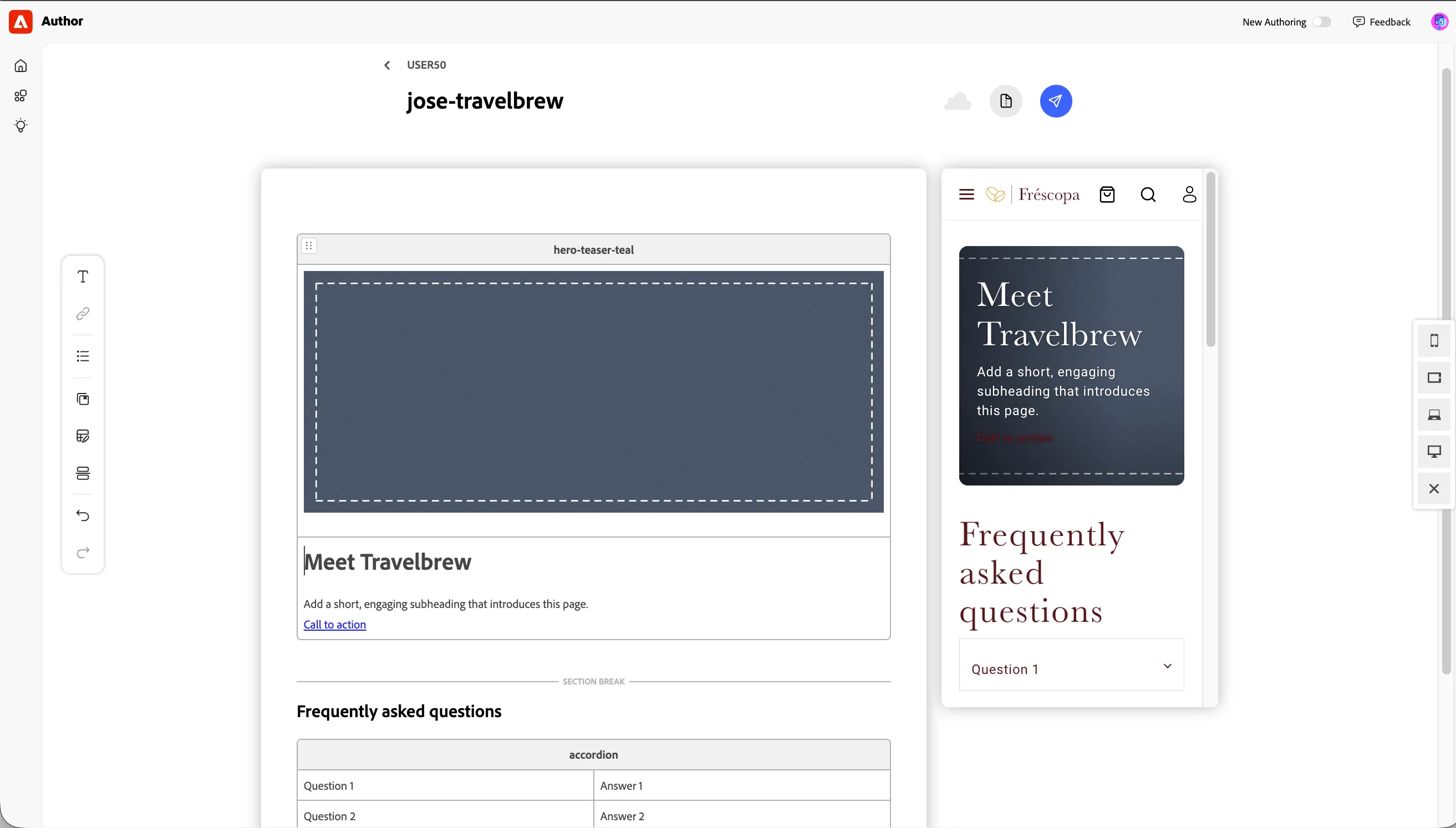
Task: Click the user account icon in preview
Action: click(1189, 195)
